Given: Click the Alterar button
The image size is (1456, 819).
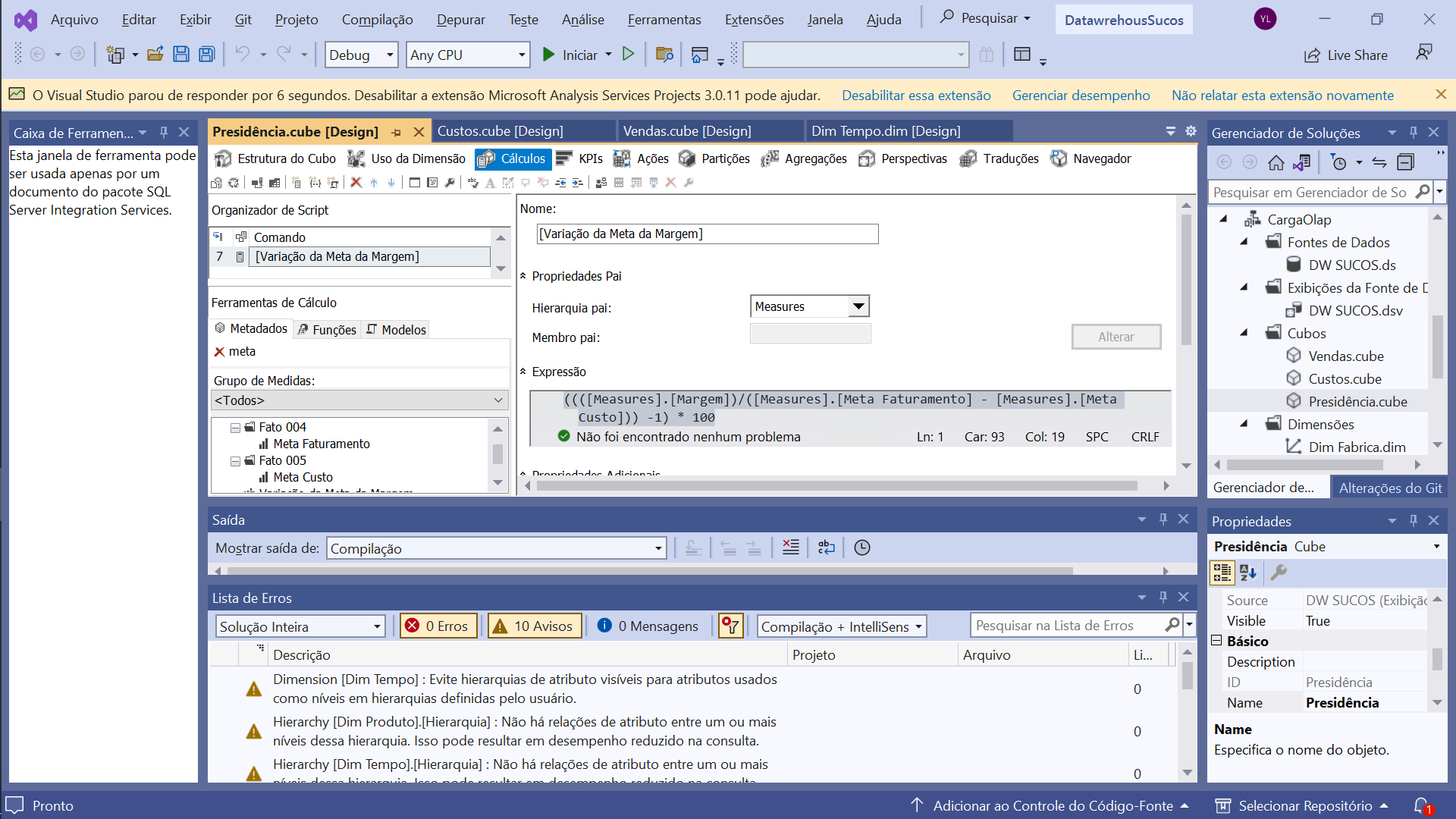Looking at the screenshot, I should coord(1117,336).
